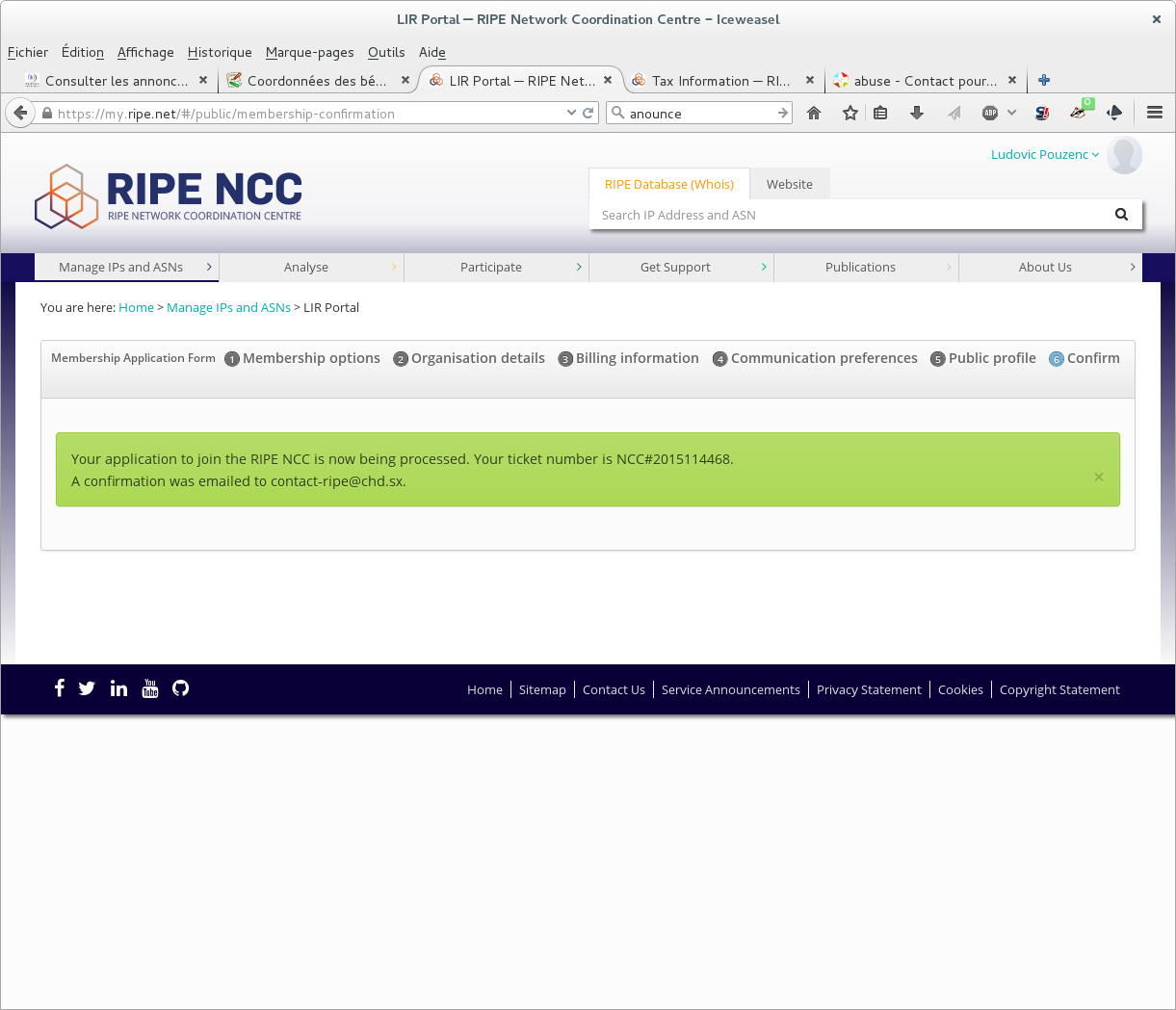The height and width of the screenshot is (1010, 1176).
Task: Switch to Tax Information browser tab
Action: (x=720, y=81)
